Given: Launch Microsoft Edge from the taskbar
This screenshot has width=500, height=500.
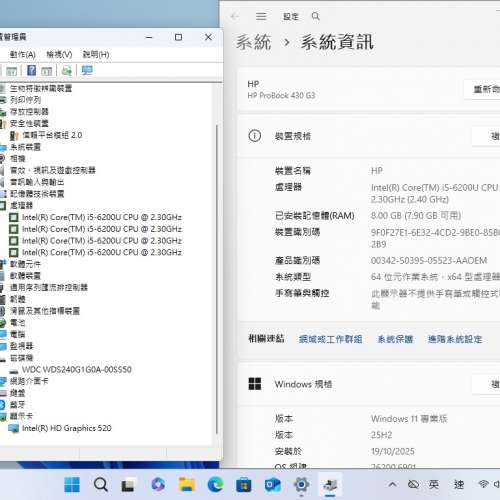Looking at the screenshot, I should (x=215, y=485).
